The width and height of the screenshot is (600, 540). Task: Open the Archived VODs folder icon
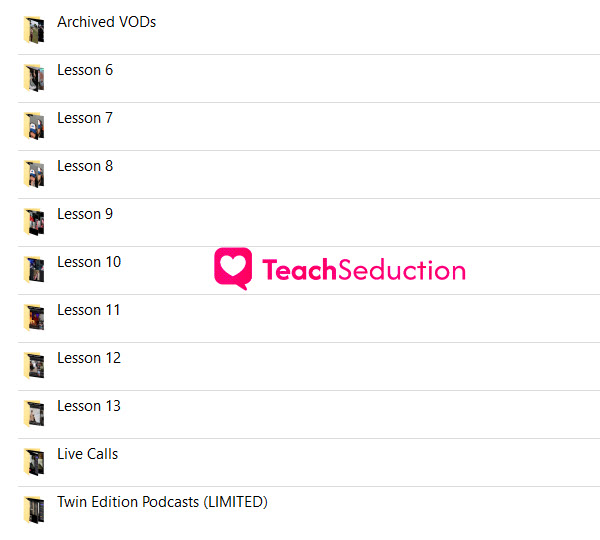coord(34,30)
